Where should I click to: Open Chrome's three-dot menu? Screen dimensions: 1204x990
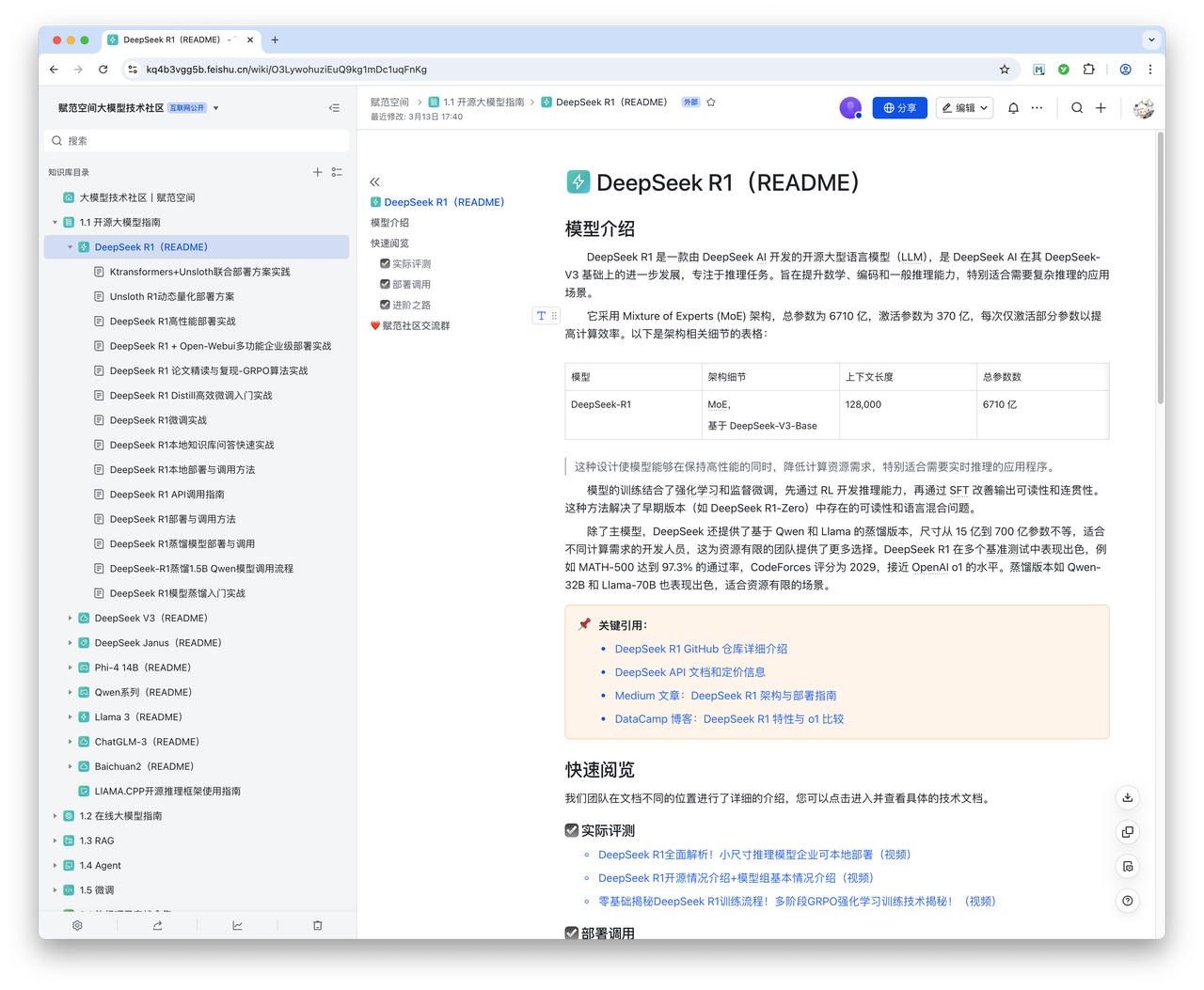click(x=1149, y=70)
